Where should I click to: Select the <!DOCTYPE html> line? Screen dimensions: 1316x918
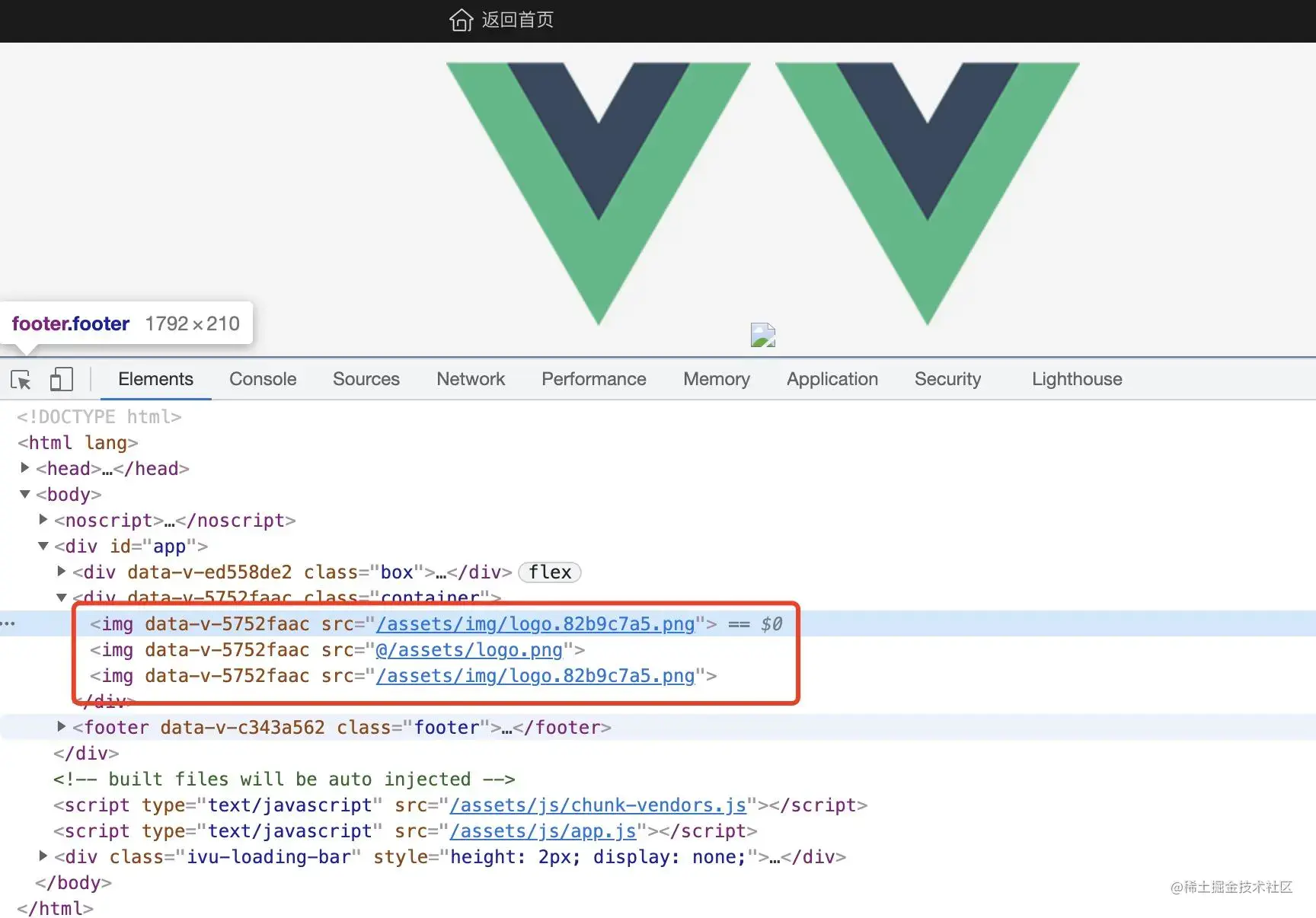coord(99,417)
